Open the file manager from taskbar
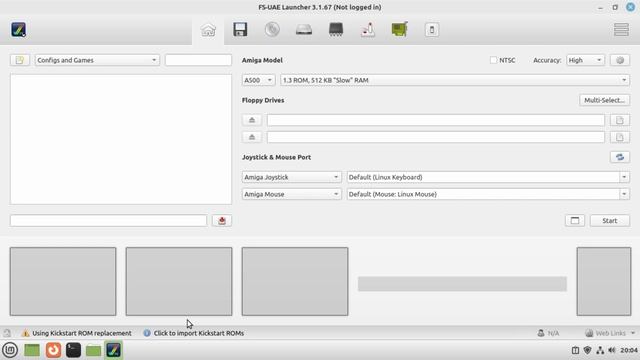This screenshot has height=360, width=640. 93,350
